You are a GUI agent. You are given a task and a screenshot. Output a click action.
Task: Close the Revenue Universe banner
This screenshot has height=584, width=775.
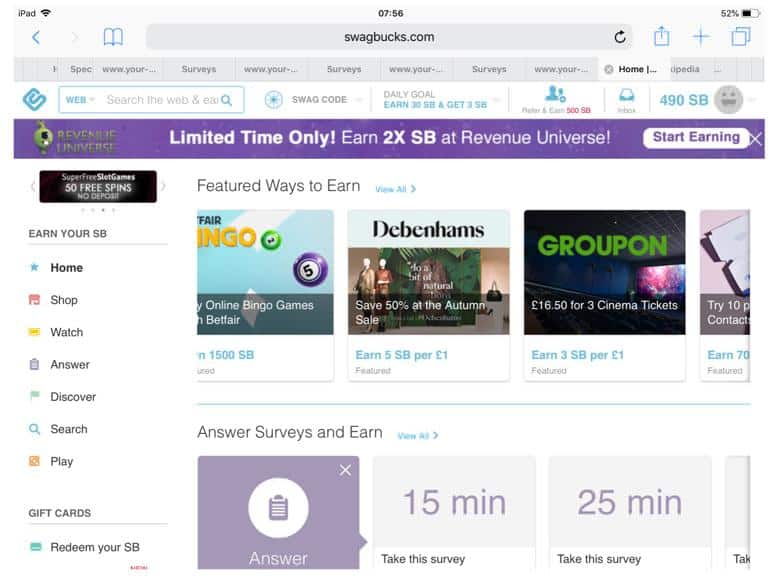pos(756,139)
